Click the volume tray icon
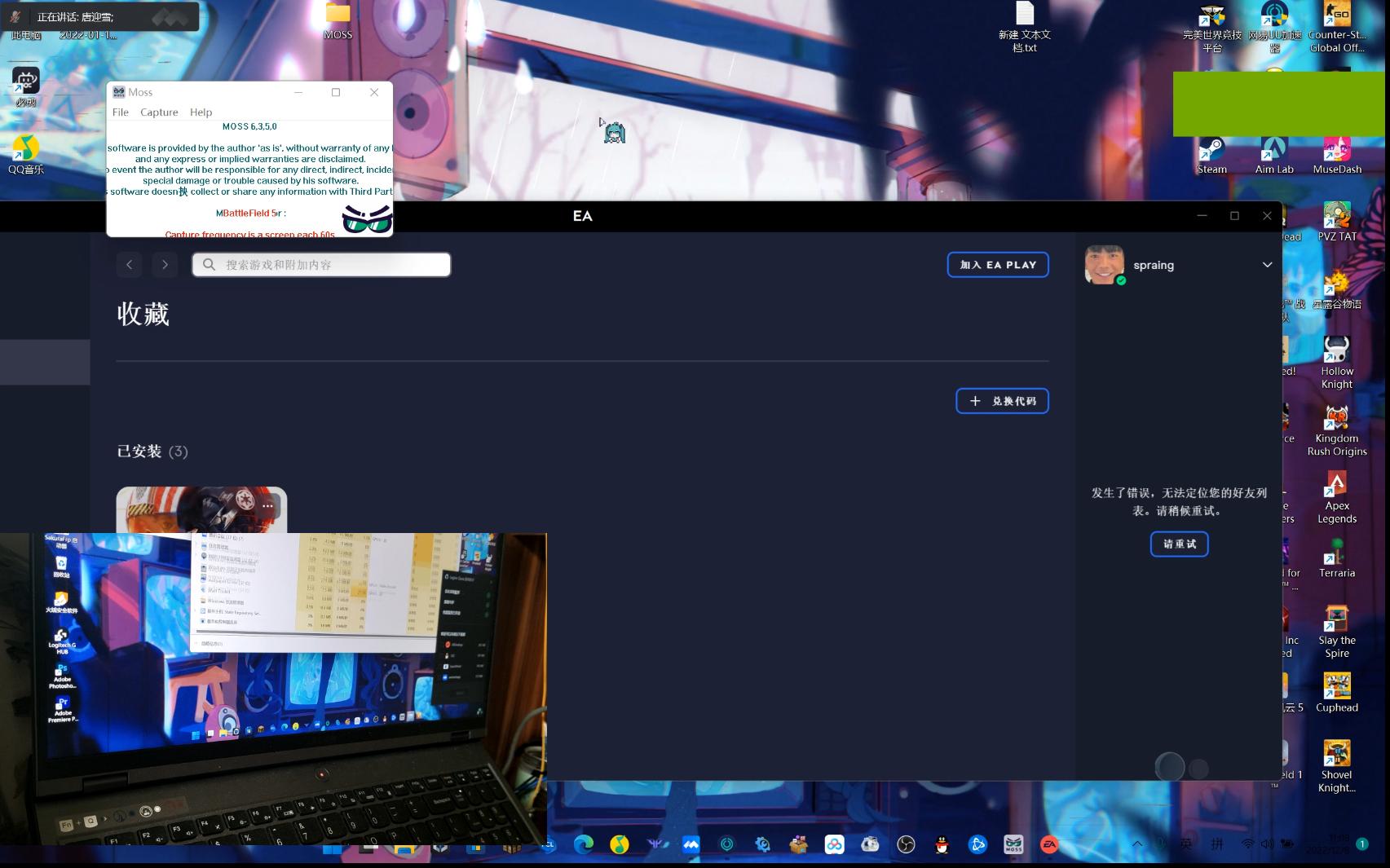1390x868 pixels. (x=1268, y=844)
